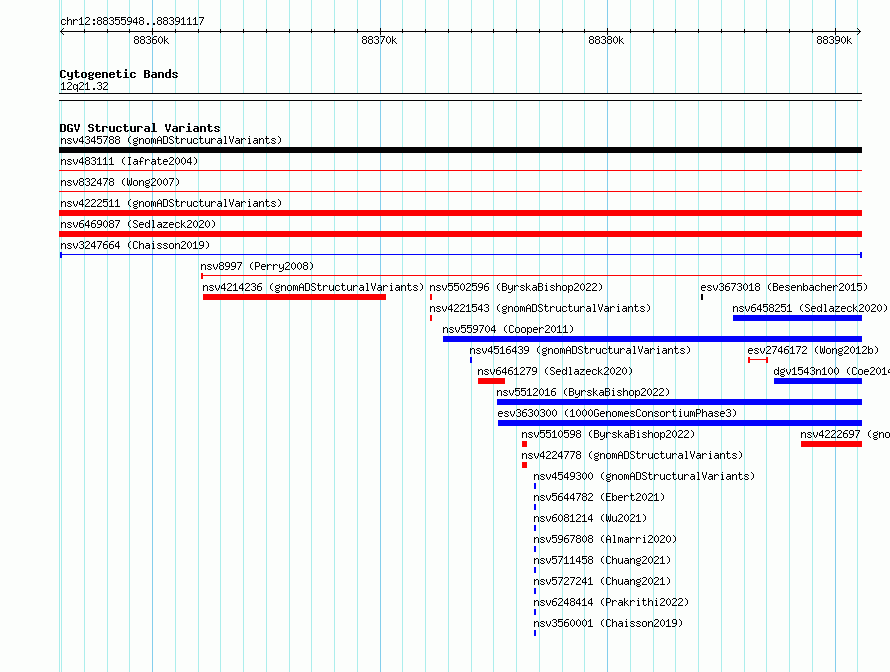Click the DGV Structural Variants track title
This screenshot has width=890, height=672.
pyautogui.click(x=140, y=128)
